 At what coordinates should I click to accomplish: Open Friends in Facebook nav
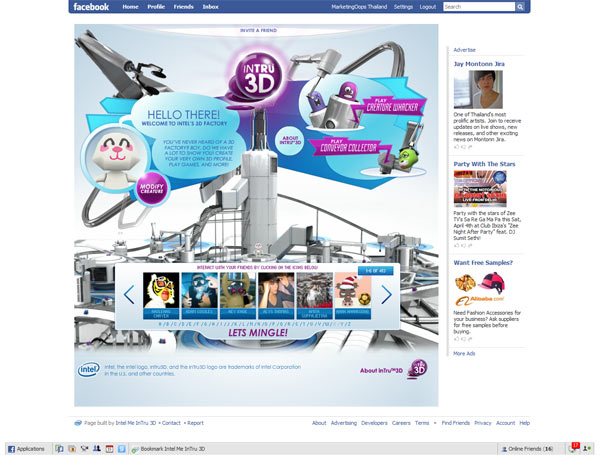coord(183,7)
